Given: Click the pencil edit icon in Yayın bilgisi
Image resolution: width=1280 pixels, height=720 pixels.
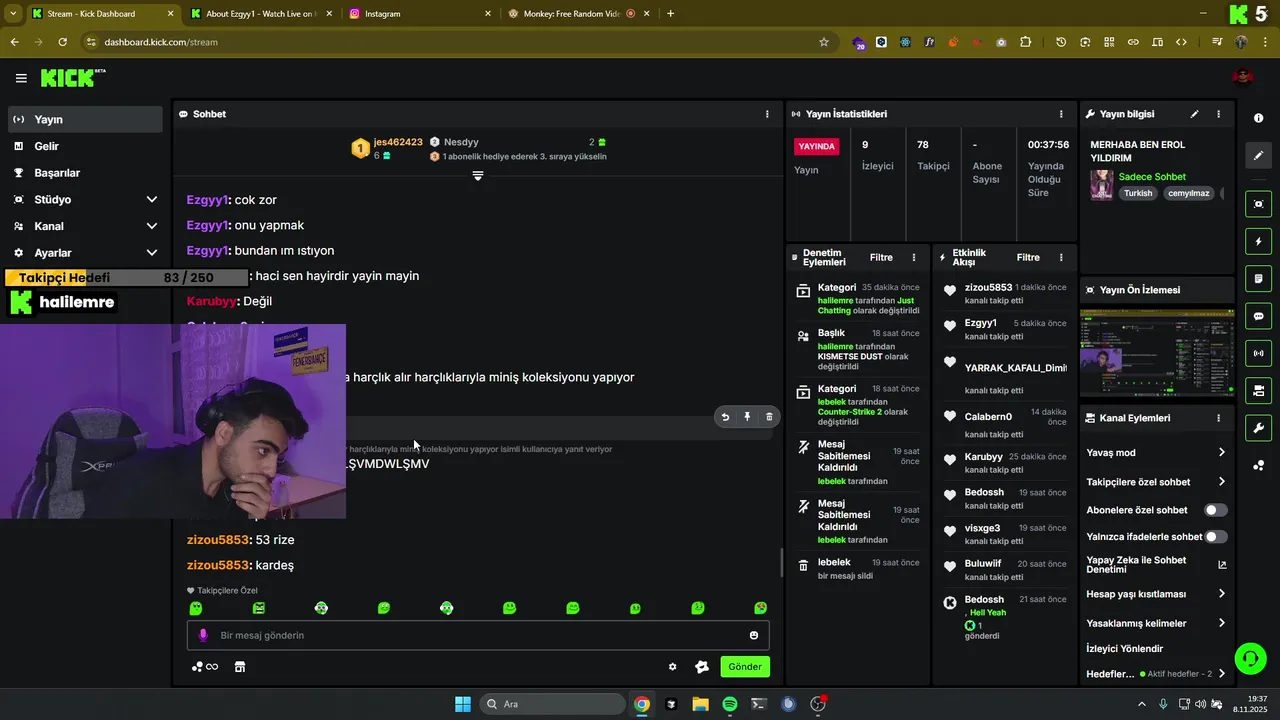Looking at the screenshot, I should pyautogui.click(x=1194, y=114).
